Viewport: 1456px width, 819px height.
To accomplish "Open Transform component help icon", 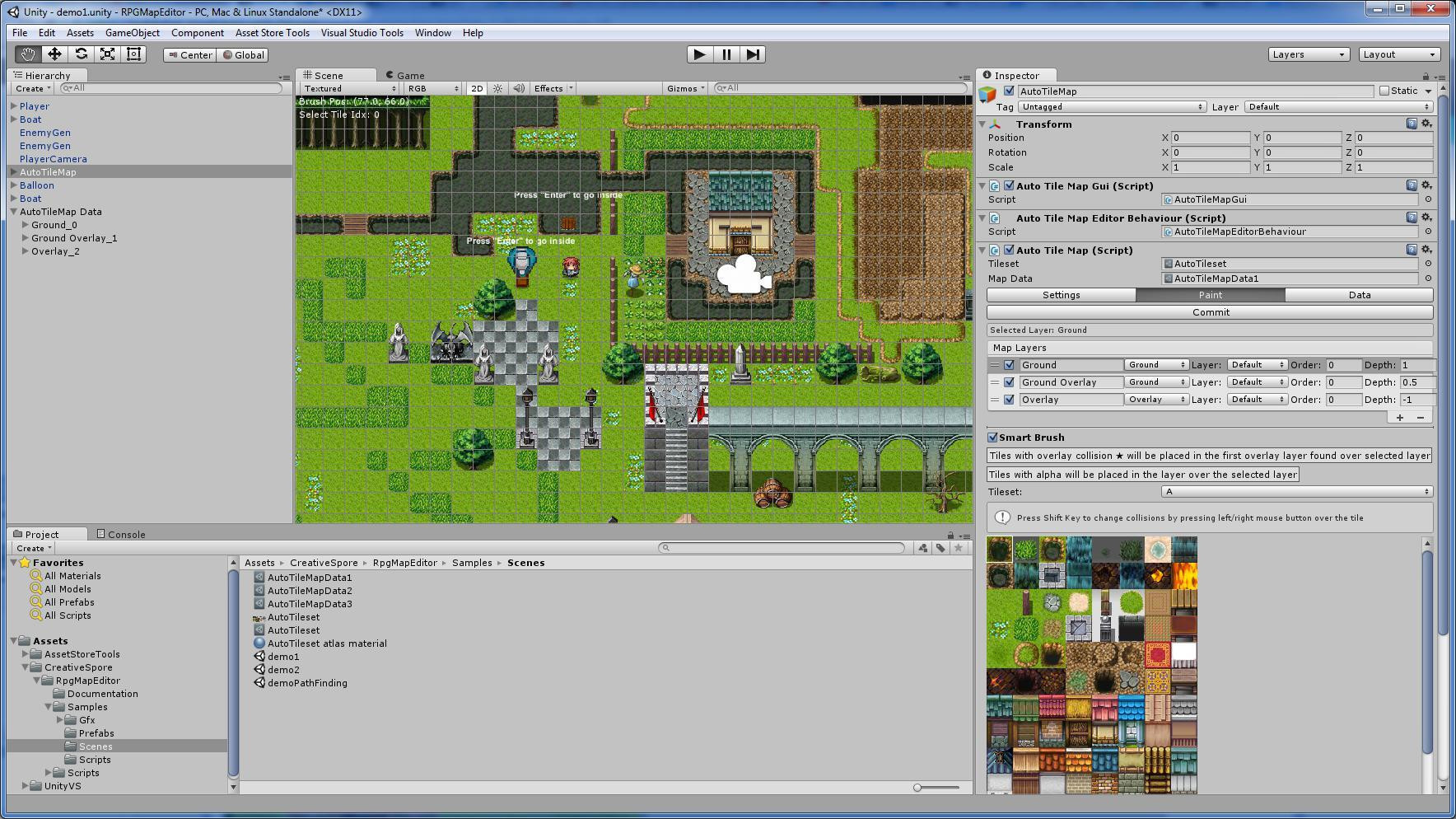I will (x=1412, y=124).
